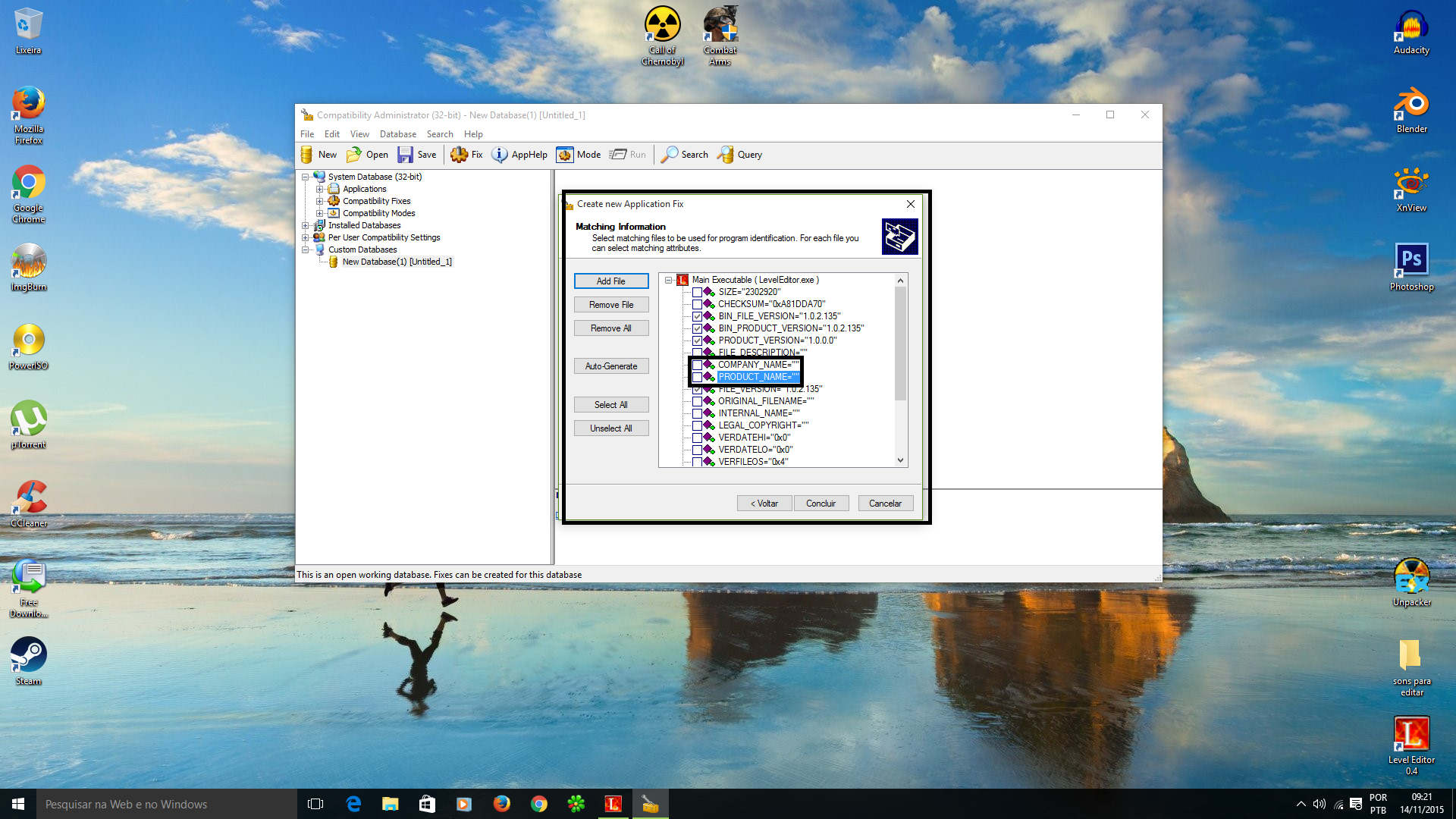The height and width of the screenshot is (819, 1456).
Task: Select the Steam desktop icon
Action: coord(28,661)
